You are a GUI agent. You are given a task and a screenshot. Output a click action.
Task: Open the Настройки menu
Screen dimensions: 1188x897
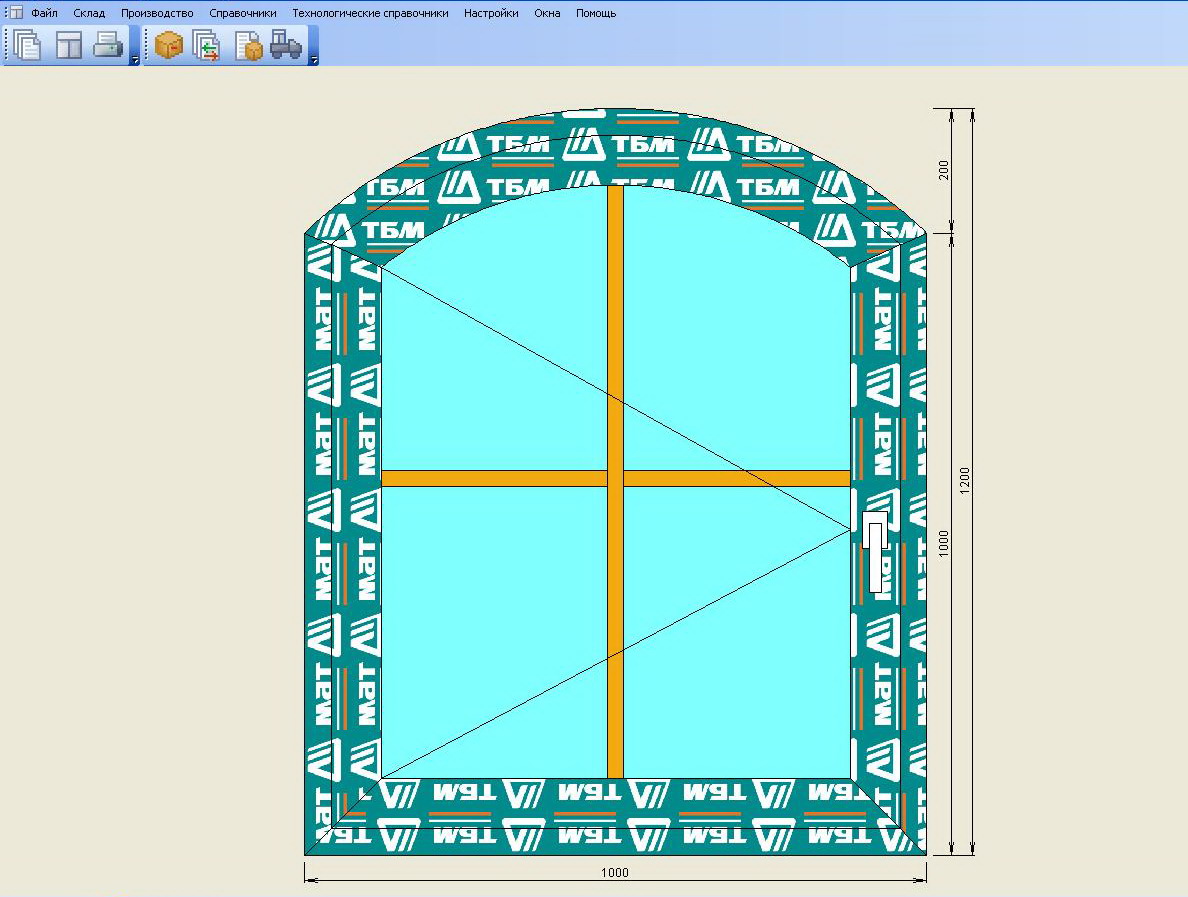491,13
